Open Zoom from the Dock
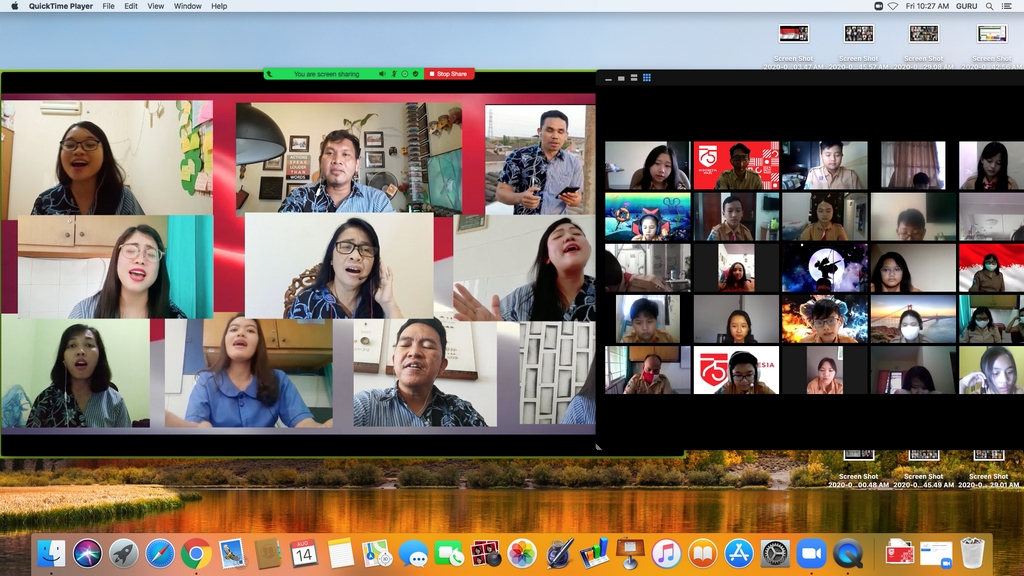The image size is (1024, 576). point(811,553)
